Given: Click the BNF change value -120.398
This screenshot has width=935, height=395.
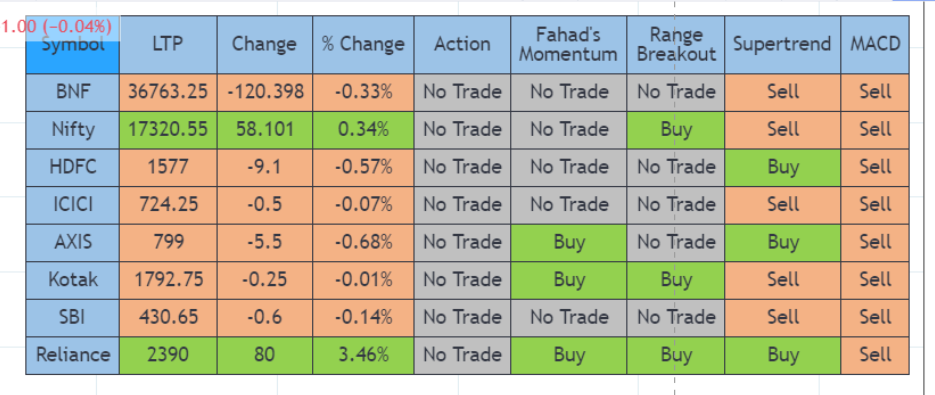Looking at the screenshot, I should point(265,92).
